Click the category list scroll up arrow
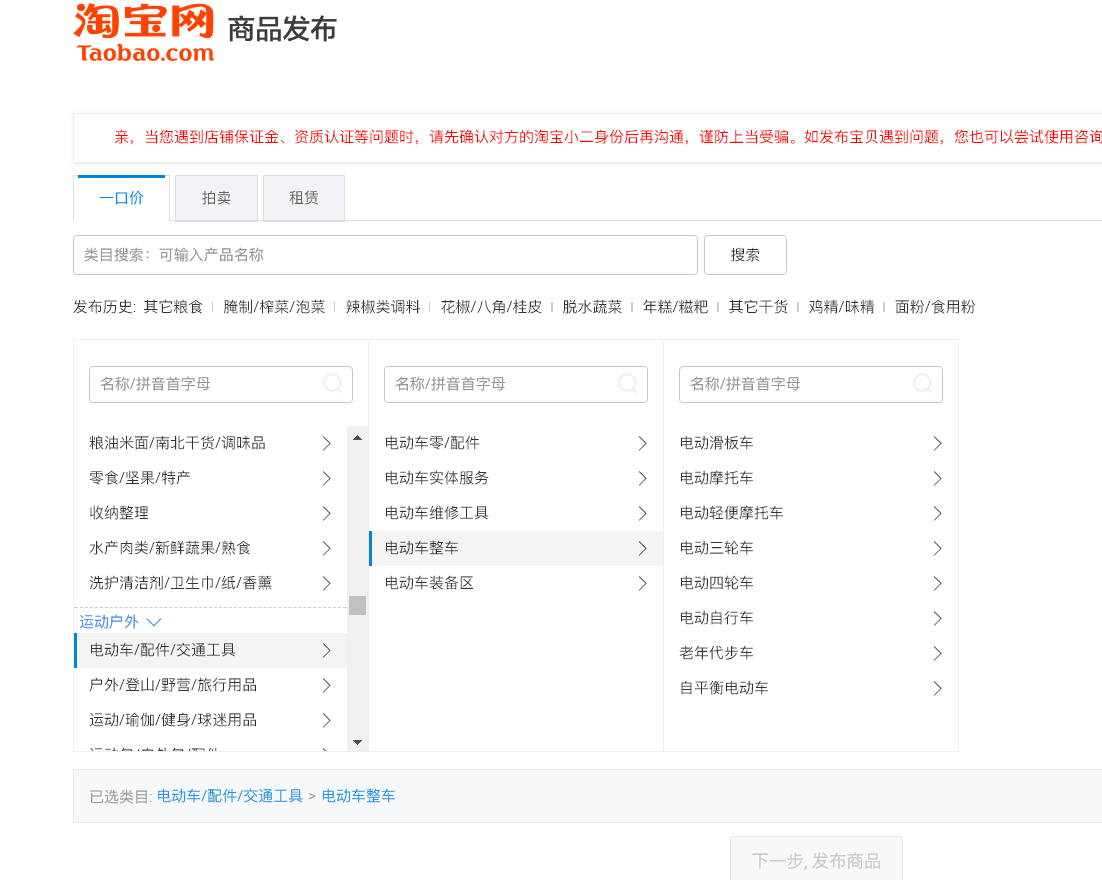1102x880 pixels. coord(358,438)
